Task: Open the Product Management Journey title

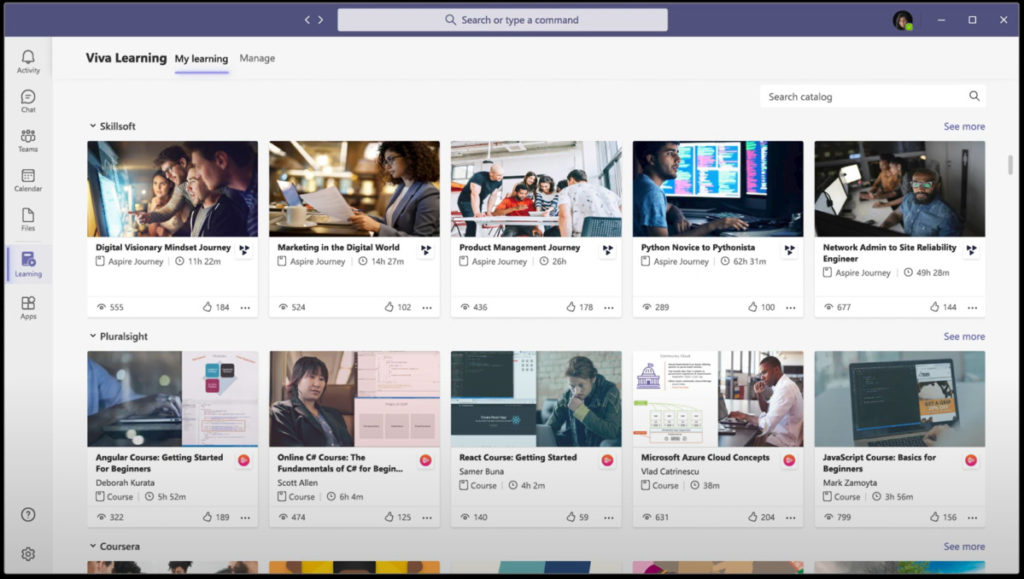Action: [x=519, y=247]
